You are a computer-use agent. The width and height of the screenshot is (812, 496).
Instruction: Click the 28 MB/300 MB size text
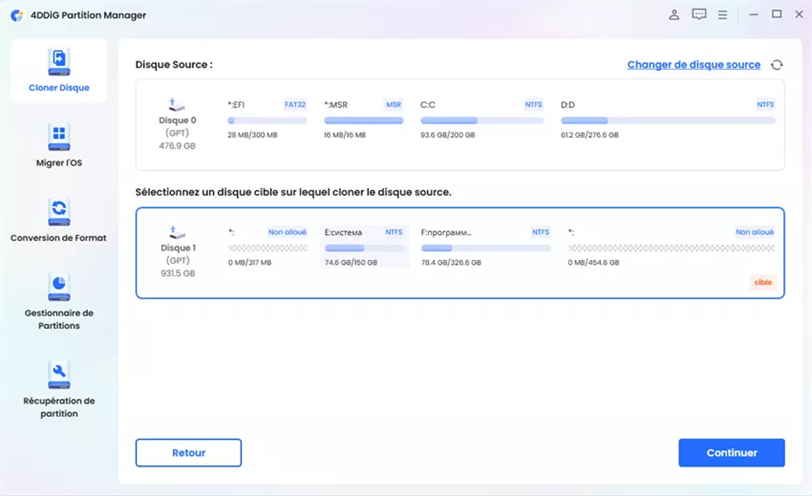point(252,135)
